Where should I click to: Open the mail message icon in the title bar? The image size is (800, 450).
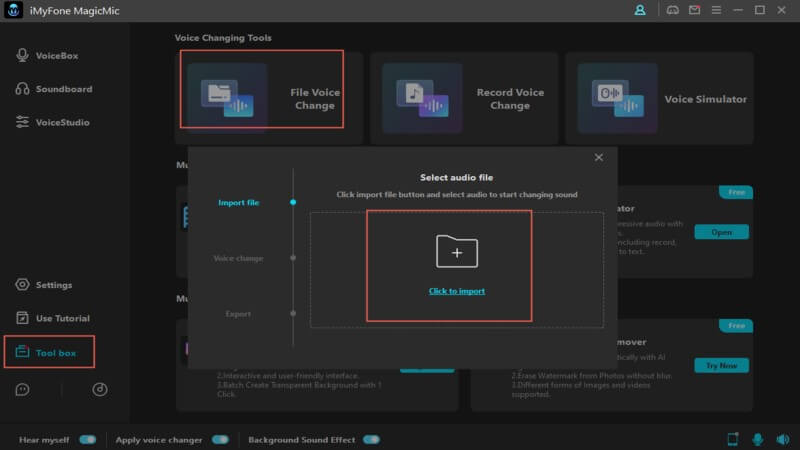pos(694,10)
